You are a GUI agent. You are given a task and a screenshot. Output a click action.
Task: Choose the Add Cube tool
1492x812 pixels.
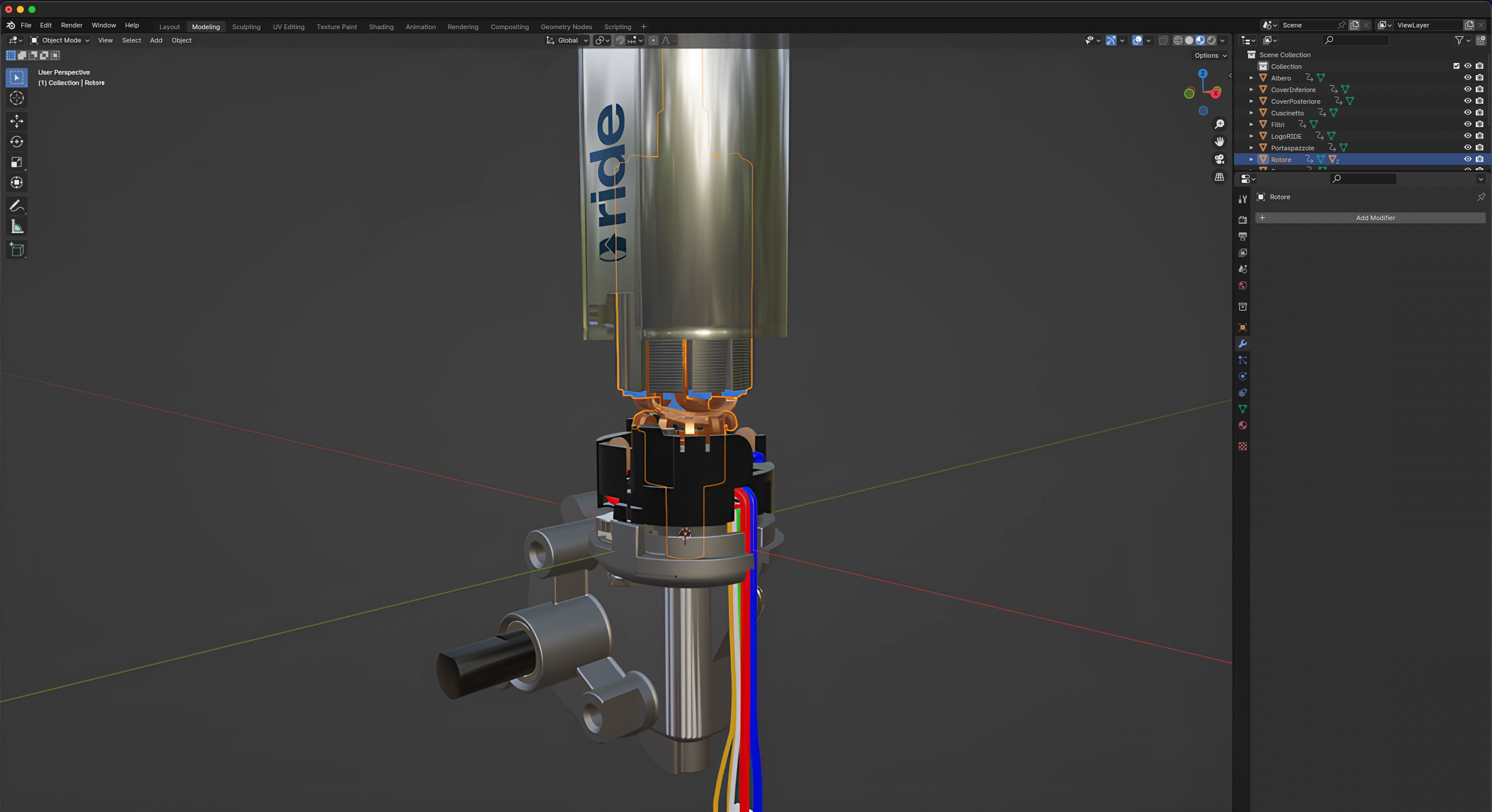[x=17, y=250]
